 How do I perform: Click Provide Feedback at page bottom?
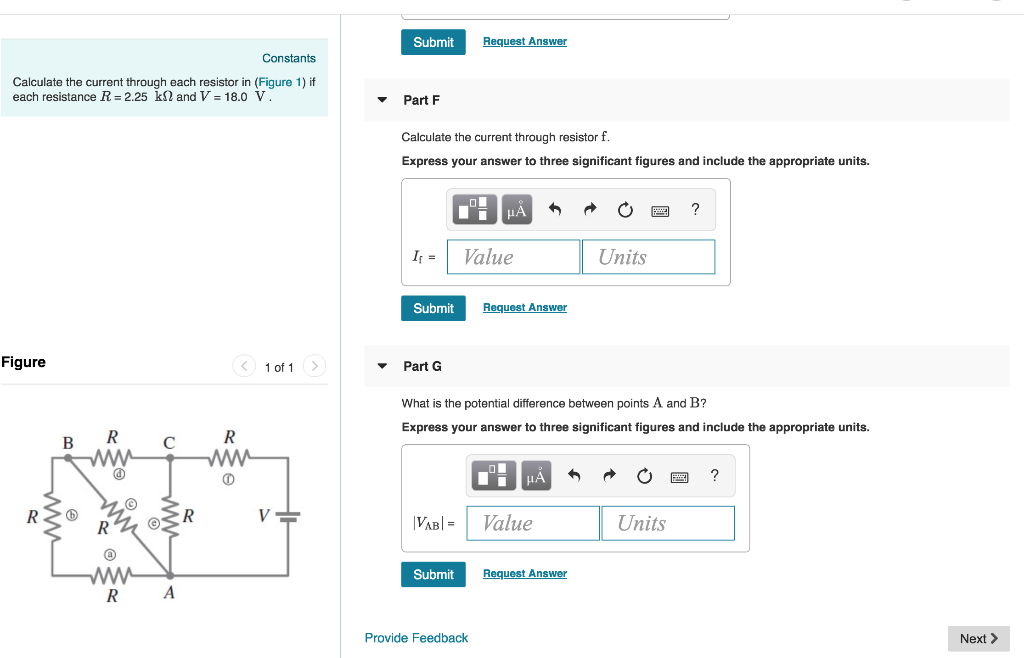click(x=416, y=637)
